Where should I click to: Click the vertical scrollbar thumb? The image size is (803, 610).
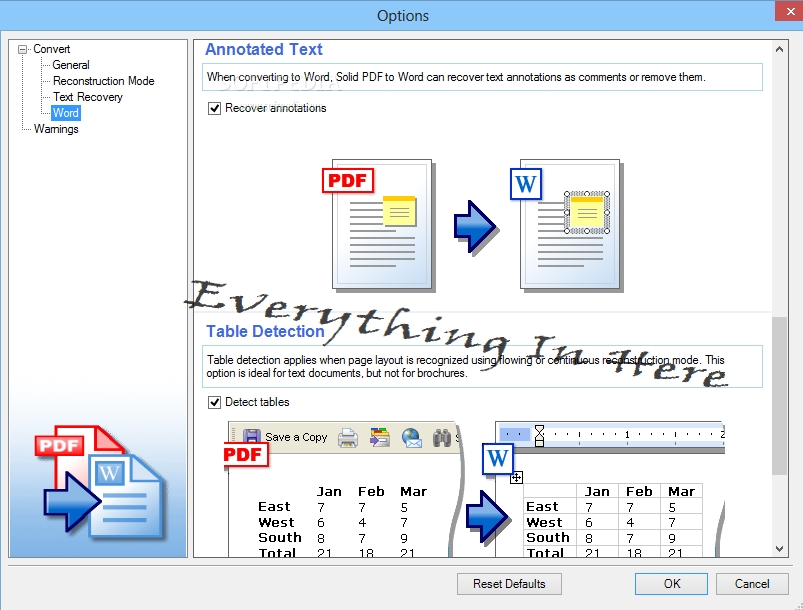(779, 396)
